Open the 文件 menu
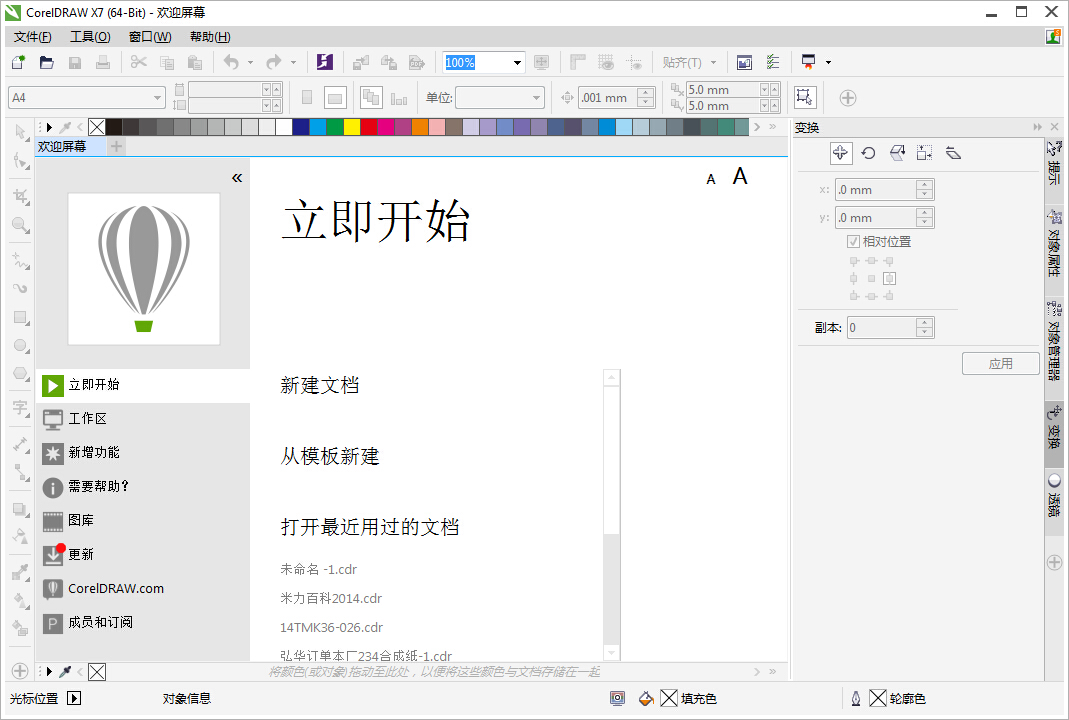This screenshot has width=1069, height=720. tap(33, 37)
